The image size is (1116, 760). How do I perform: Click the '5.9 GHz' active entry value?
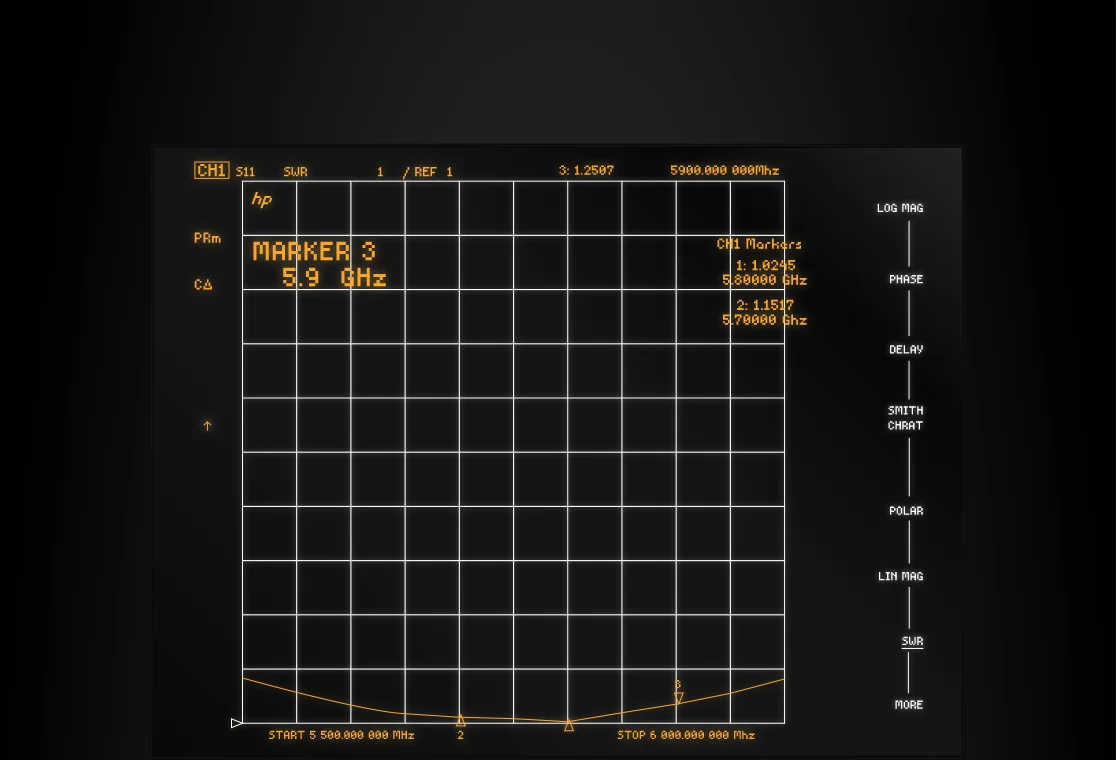[x=334, y=277]
